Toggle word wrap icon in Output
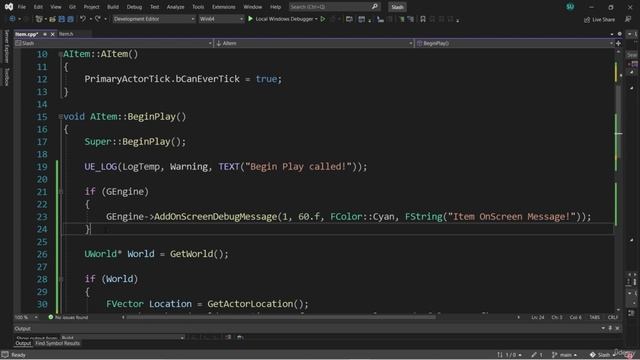Image resolution: width=640 pixels, height=360 pixels. click(240, 337)
